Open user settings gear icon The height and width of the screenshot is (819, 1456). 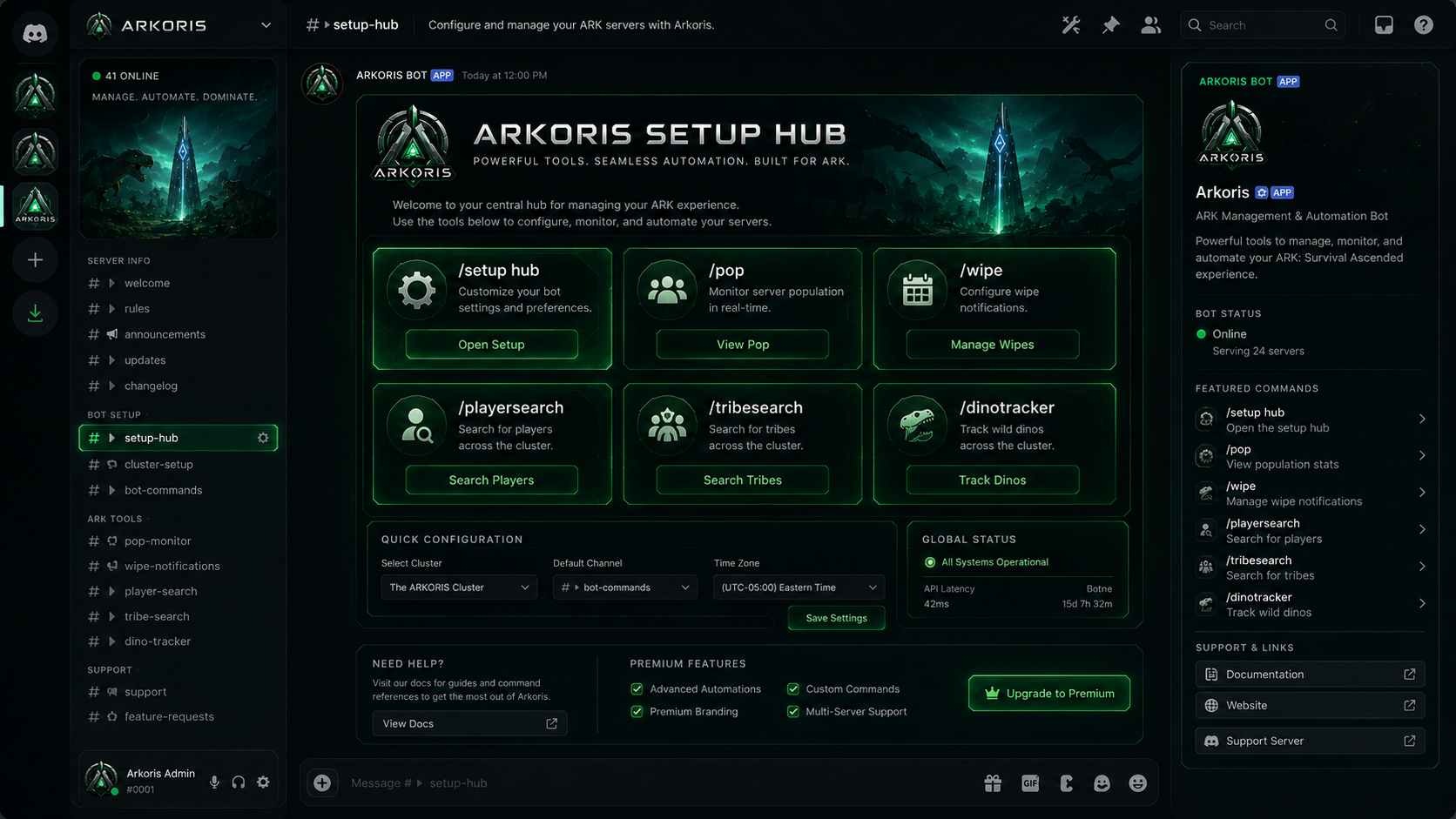(x=263, y=782)
